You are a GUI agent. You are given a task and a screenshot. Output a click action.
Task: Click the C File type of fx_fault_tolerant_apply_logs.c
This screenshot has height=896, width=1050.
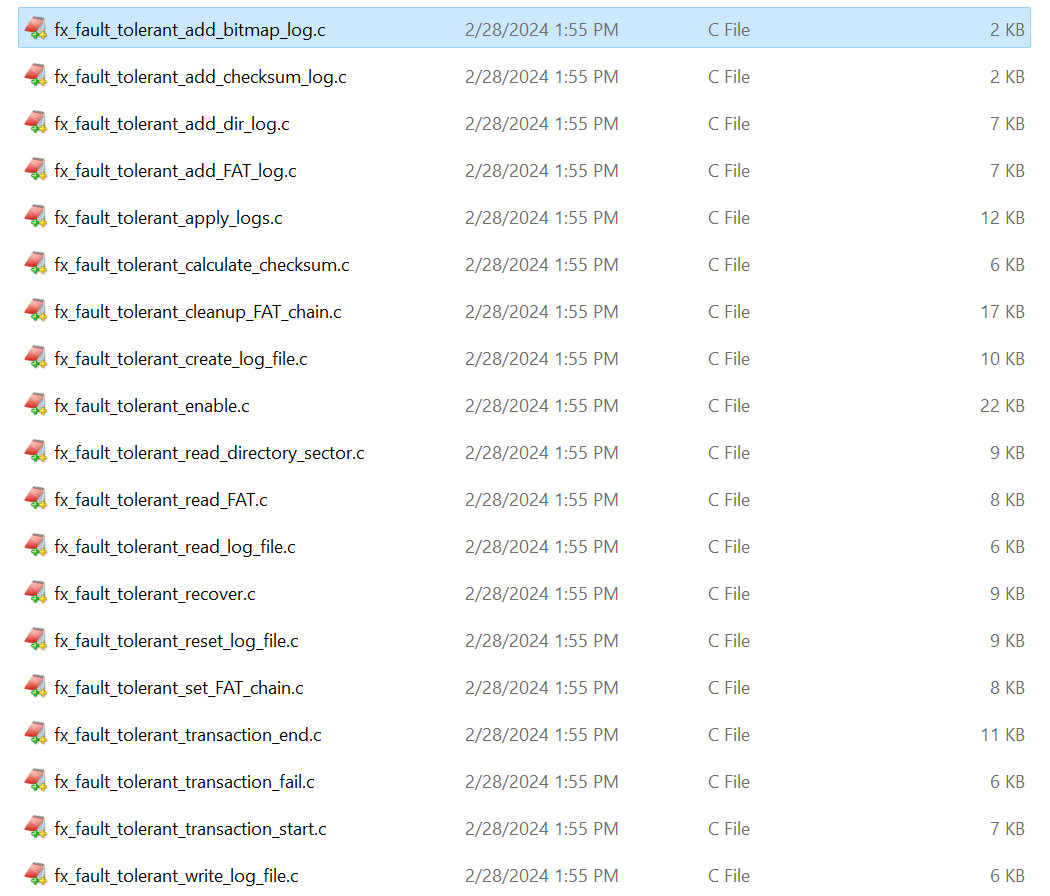point(729,218)
